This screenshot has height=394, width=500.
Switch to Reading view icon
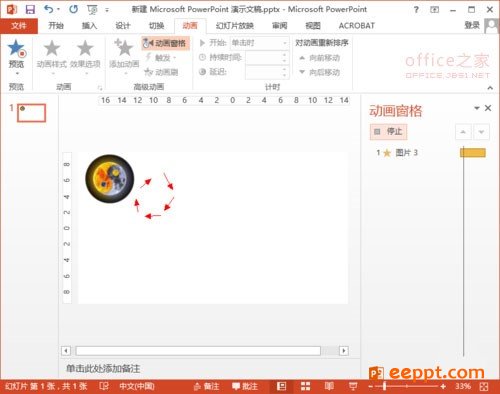329,386
